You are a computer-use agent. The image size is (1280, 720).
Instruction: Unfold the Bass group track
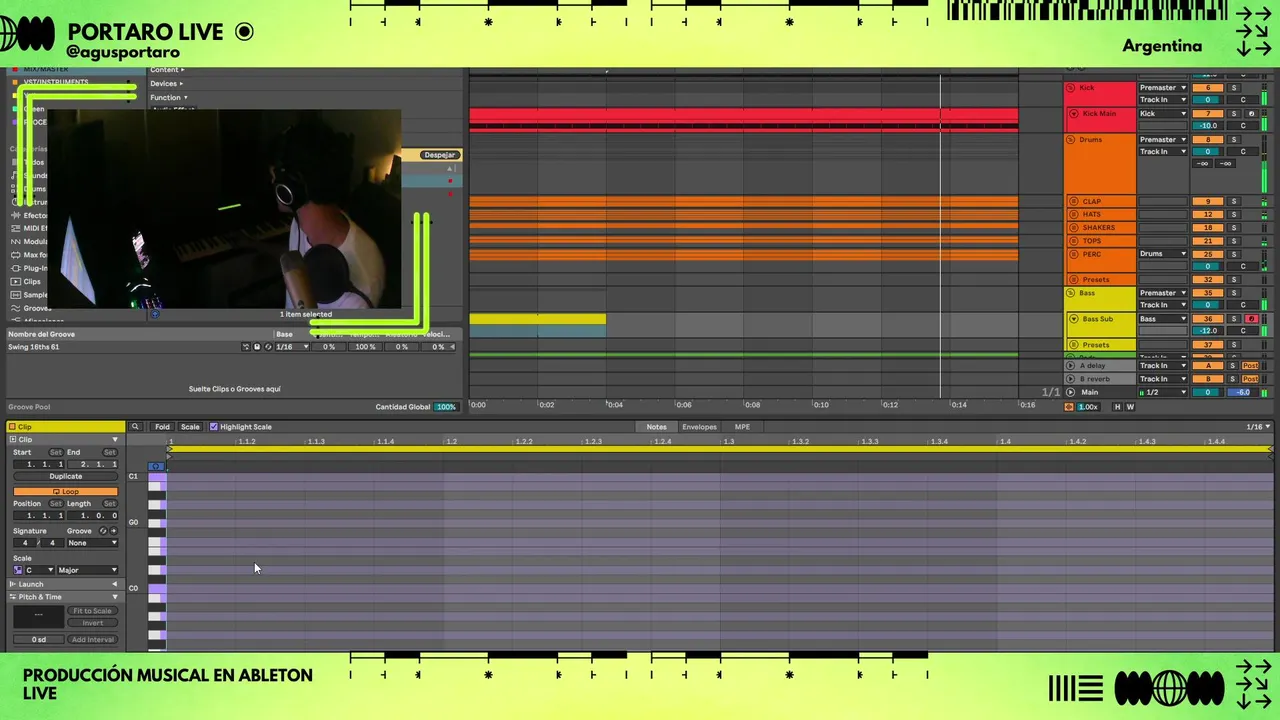tap(1071, 293)
